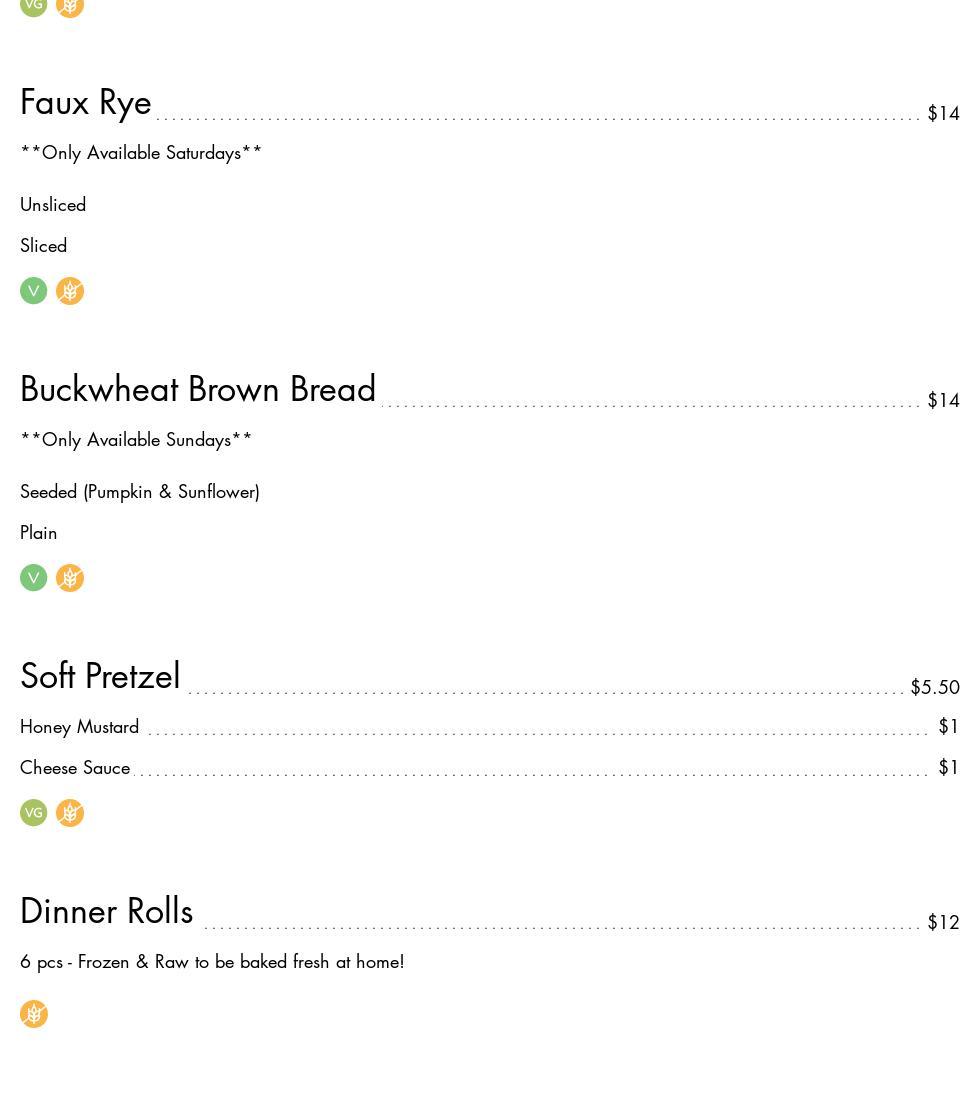Choose the Unsliced option for Faux Rye
This screenshot has width=965, height=1120.
pos(53,205)
